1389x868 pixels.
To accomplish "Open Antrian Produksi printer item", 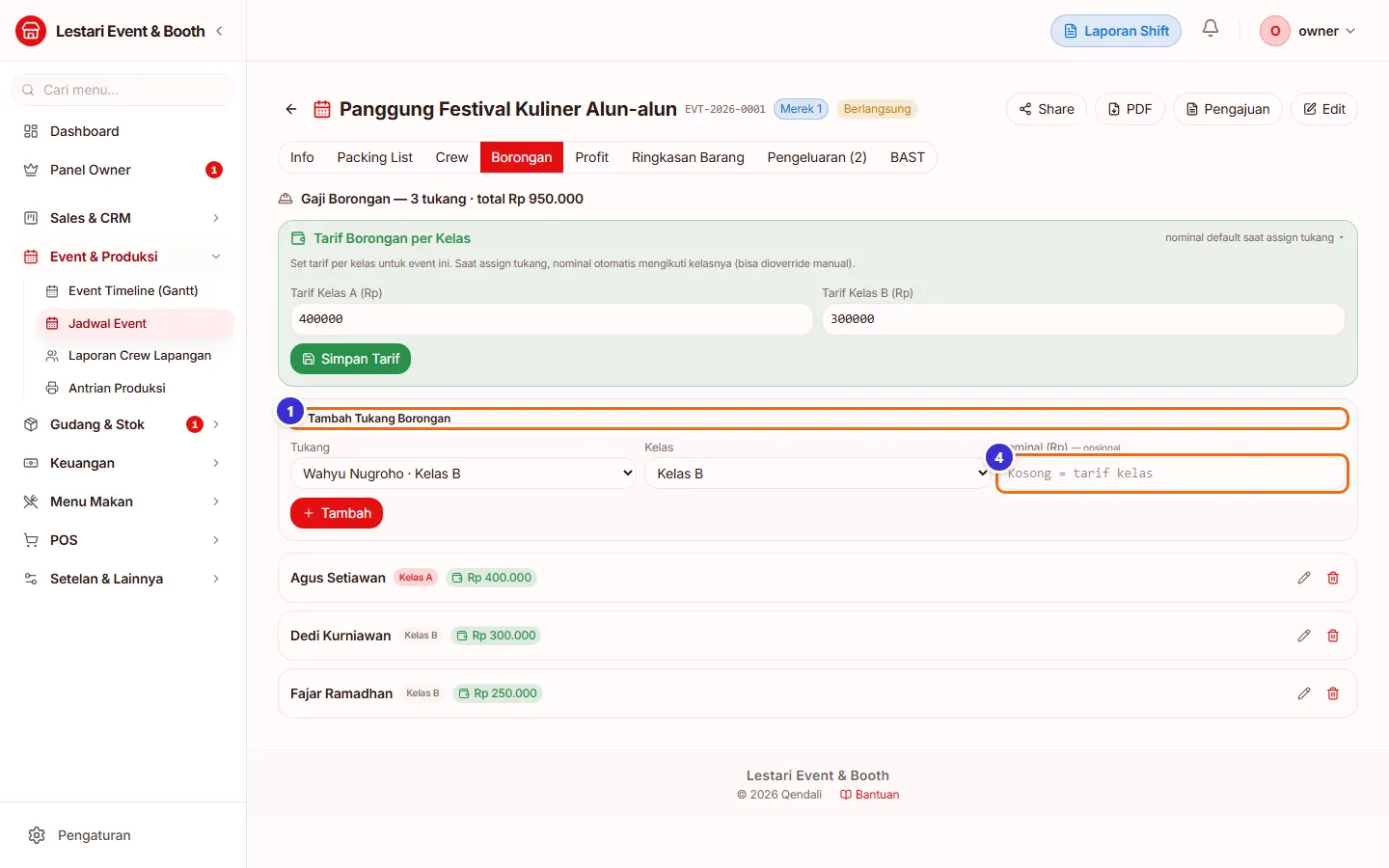I will click(134, 388).
